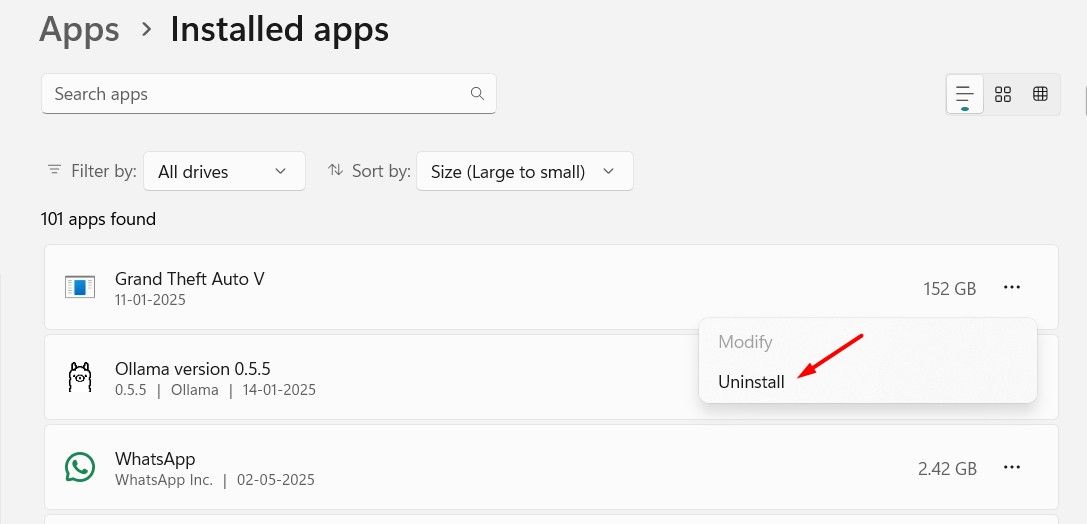Open the Filter by drives dropdown
The width and height of the screenshot is (1087, 524).
coord(224,171)
